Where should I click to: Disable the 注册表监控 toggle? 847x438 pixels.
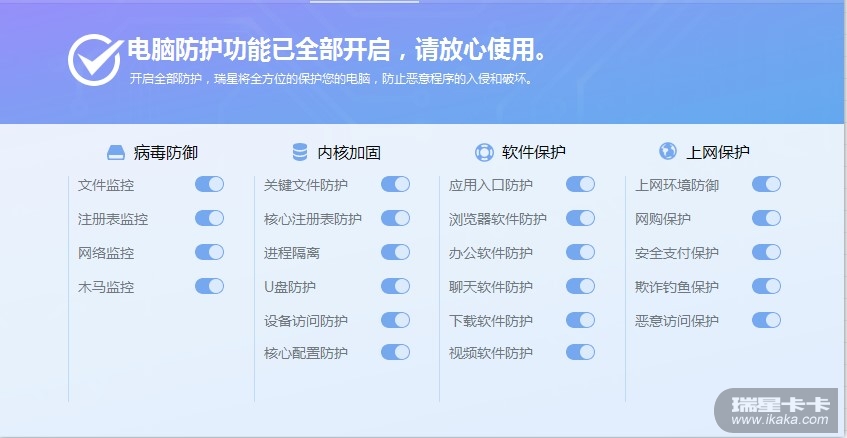coord(209,218)
